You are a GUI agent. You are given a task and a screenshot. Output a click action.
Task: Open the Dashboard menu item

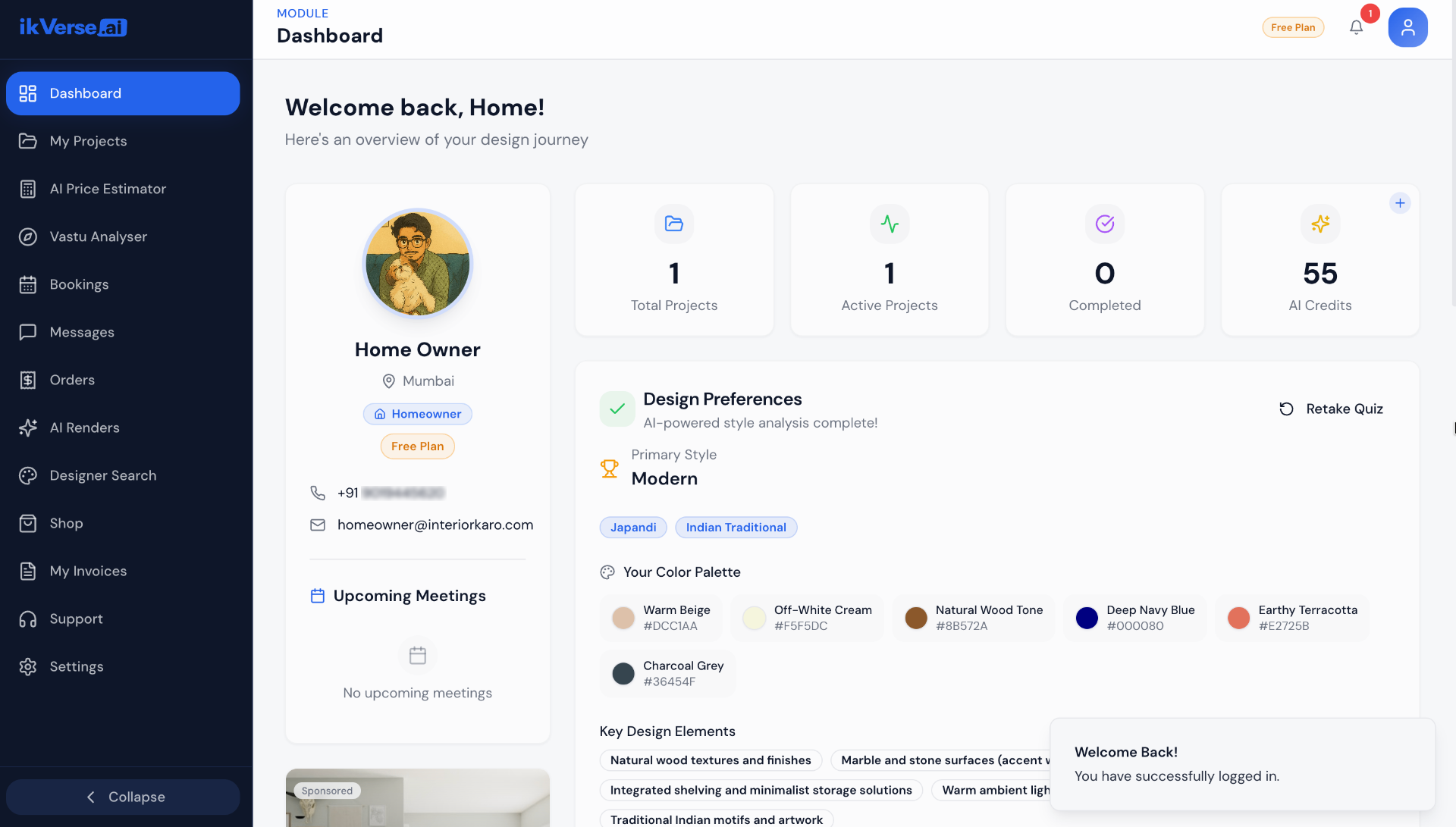[123, 93]
